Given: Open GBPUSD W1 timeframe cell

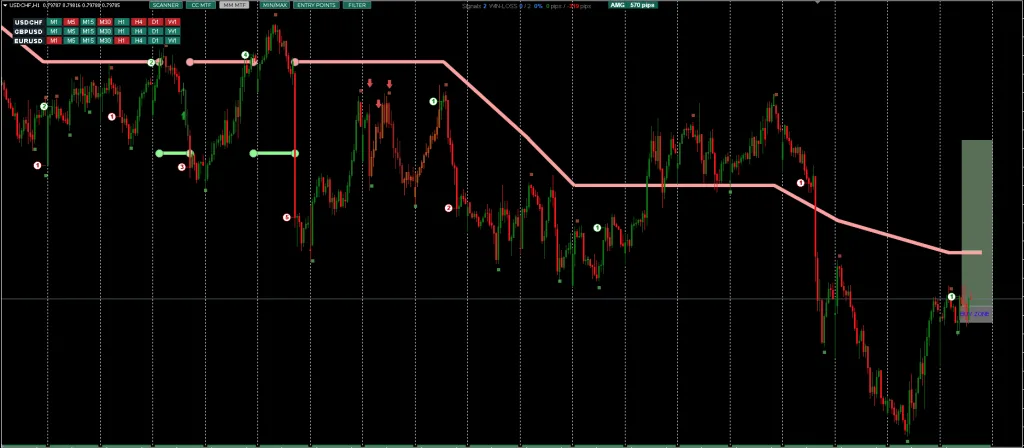Looking at the screenshot, I should click(x=172, y=31).
